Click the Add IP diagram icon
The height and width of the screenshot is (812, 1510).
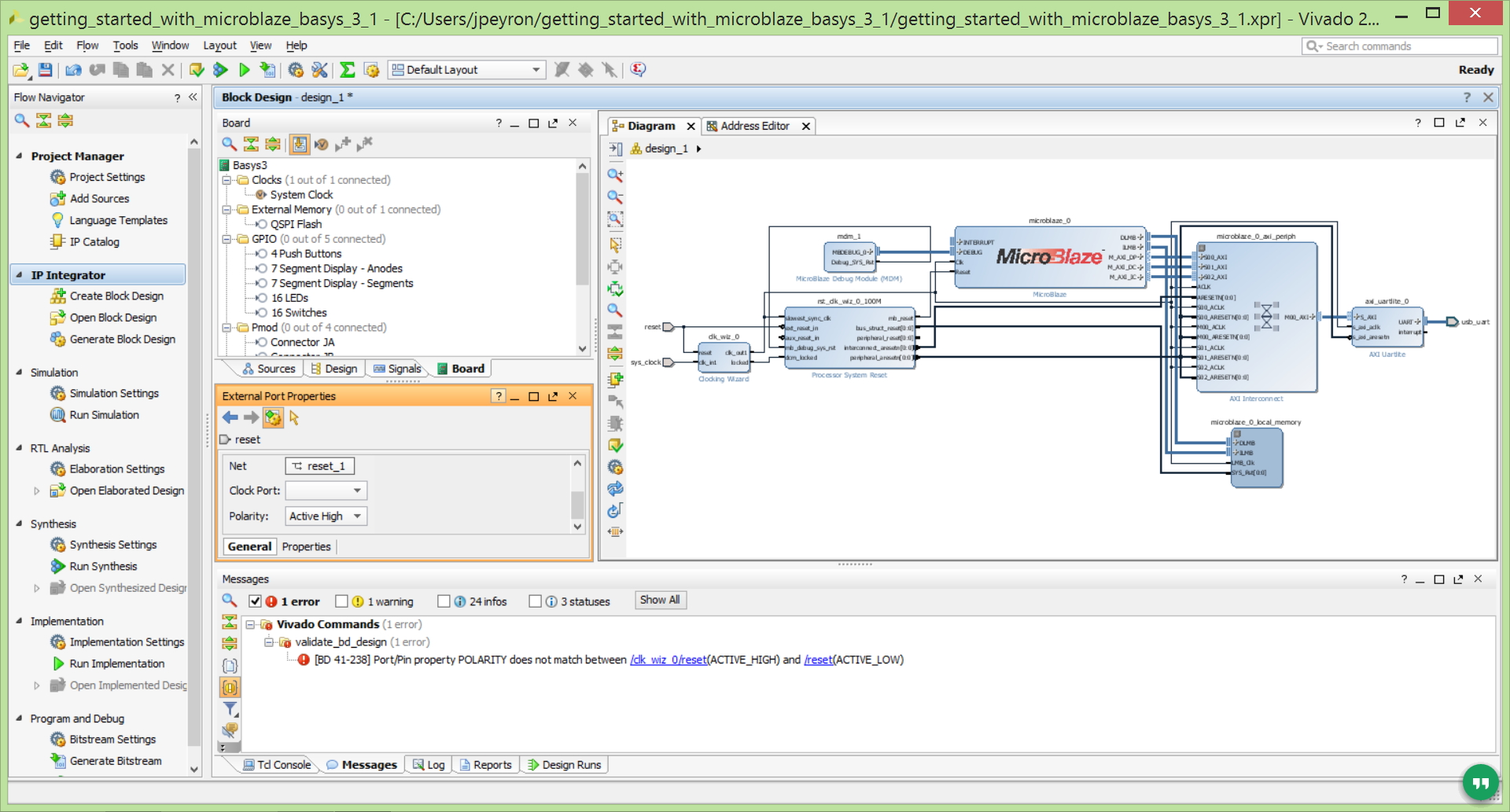pos(615,380)
